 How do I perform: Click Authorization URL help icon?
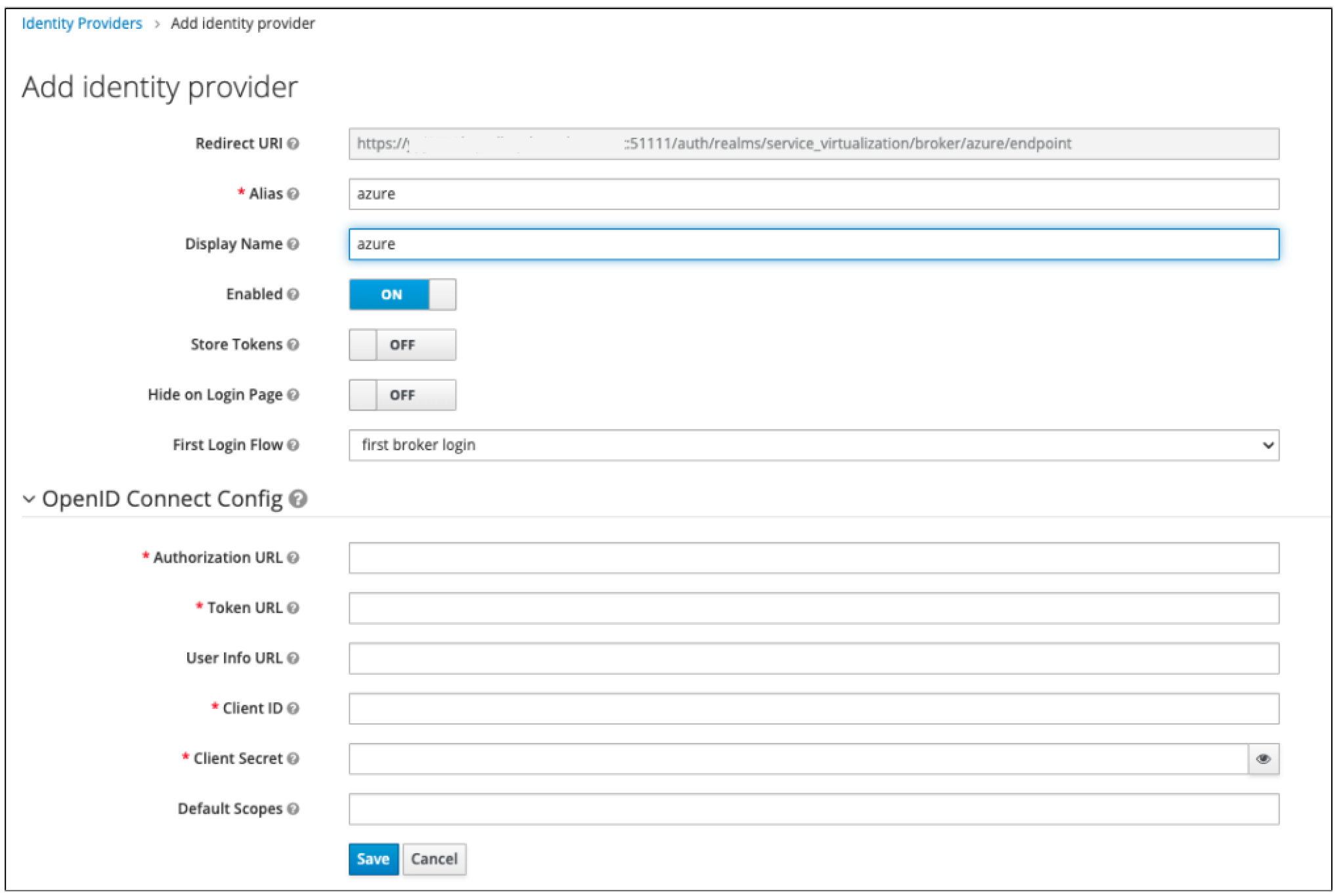tap(293, 558)
